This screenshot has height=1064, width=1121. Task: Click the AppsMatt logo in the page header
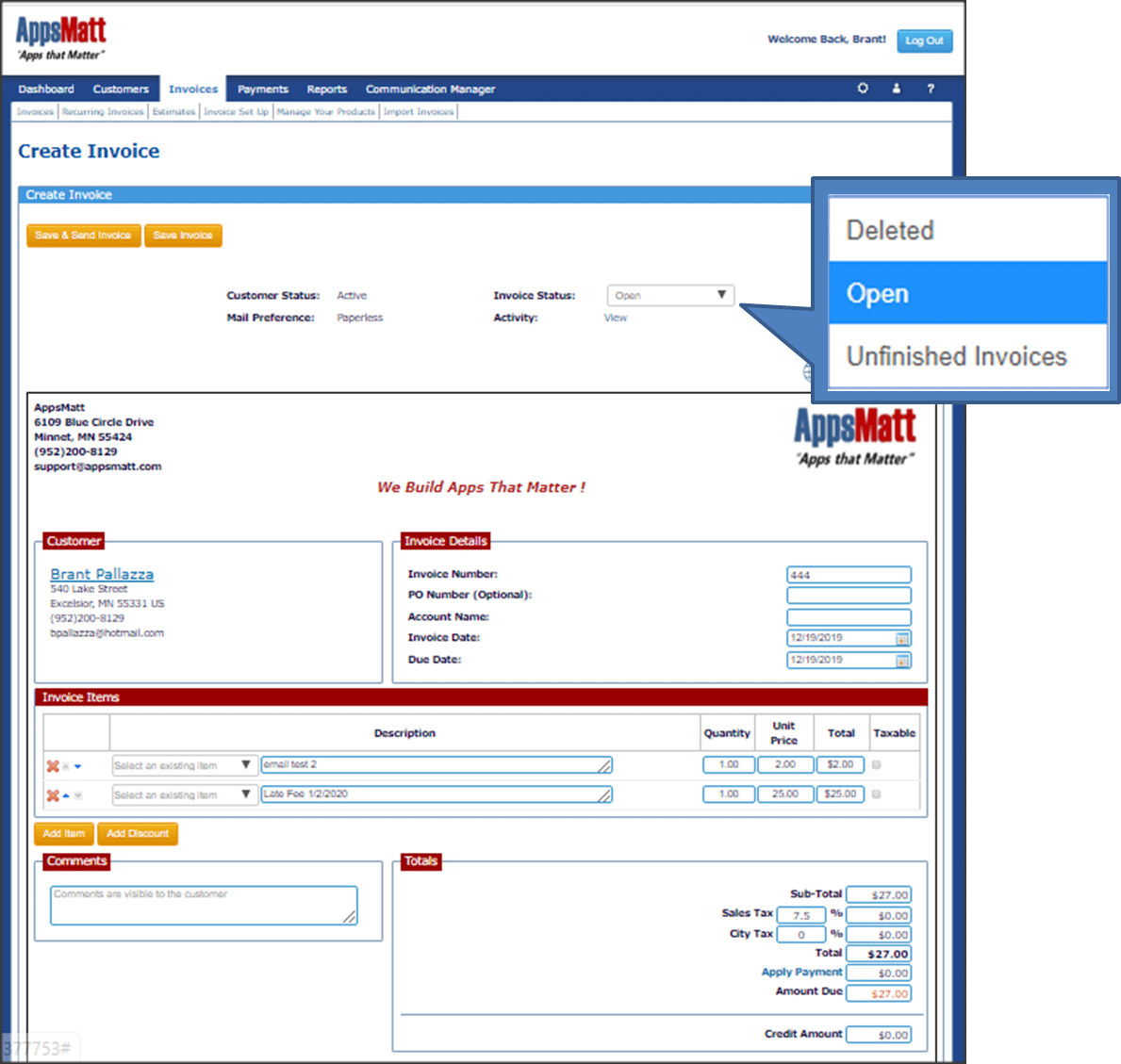(60, 38)
